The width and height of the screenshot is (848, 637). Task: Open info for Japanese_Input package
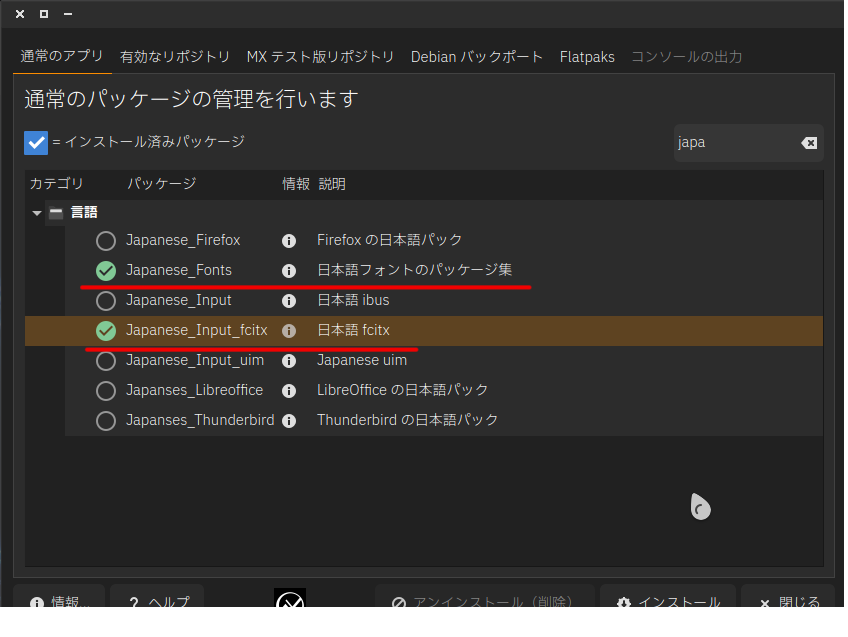click(x=289, y=301)
